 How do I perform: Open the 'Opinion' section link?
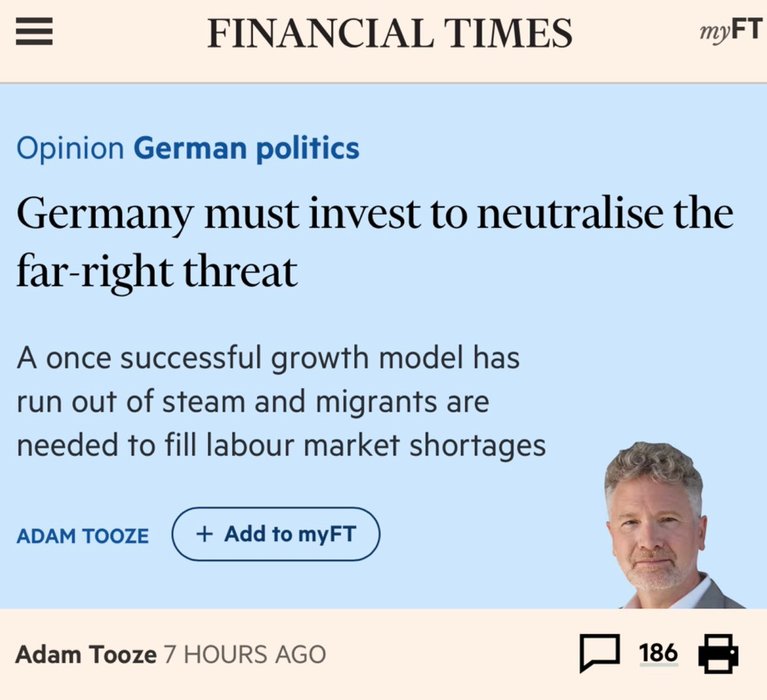70,150
